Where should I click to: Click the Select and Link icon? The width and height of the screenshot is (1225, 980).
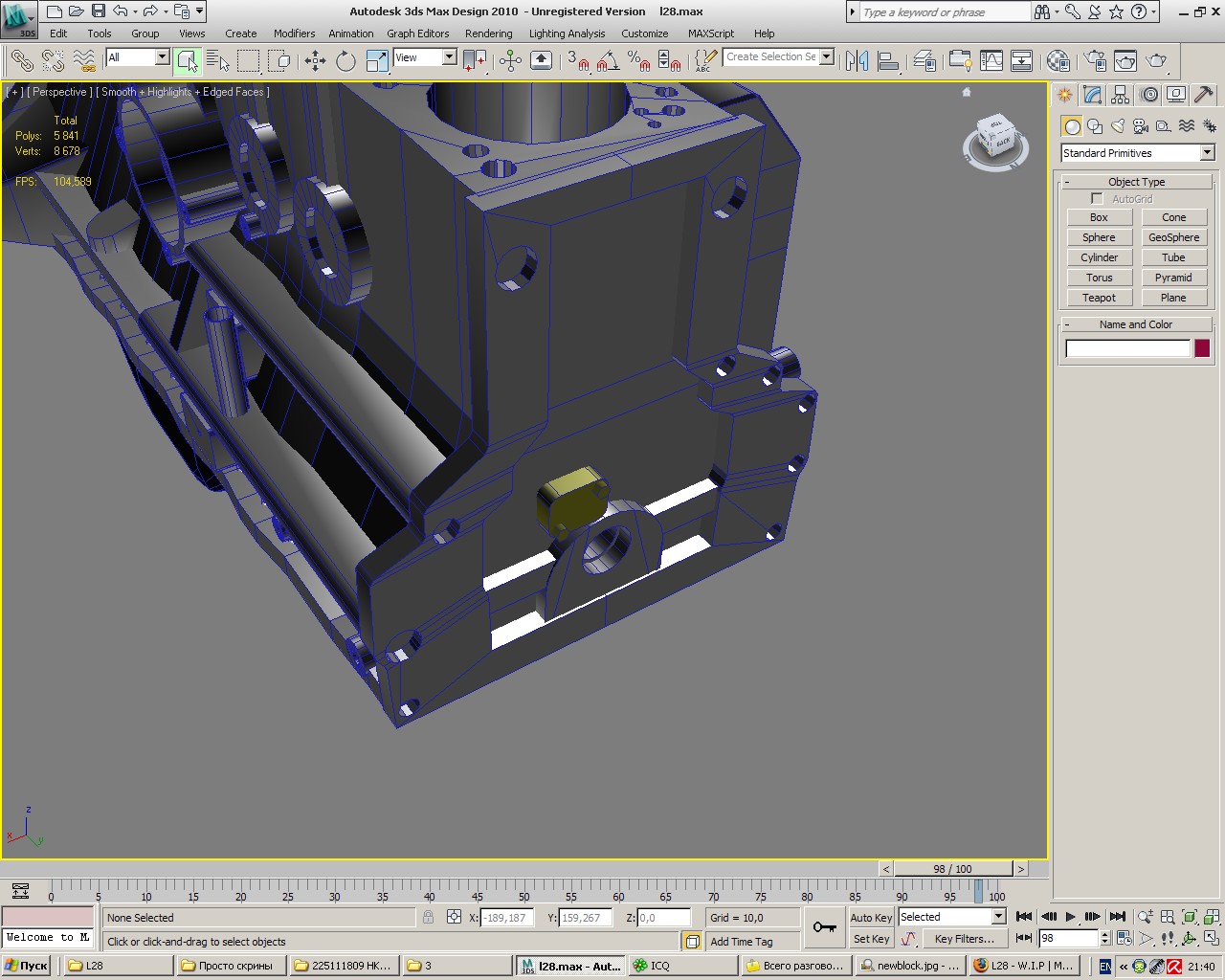[21, 61]
